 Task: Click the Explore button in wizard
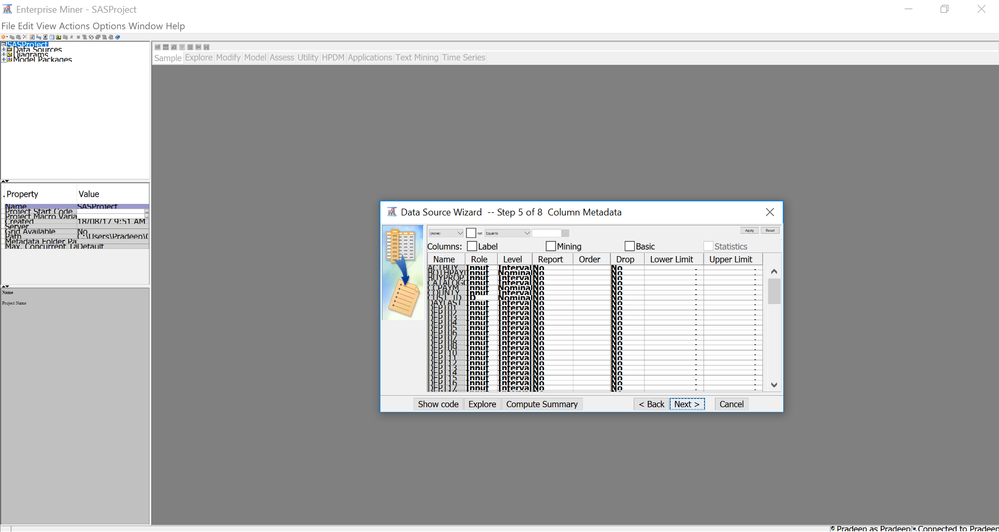tap(482, 404)
